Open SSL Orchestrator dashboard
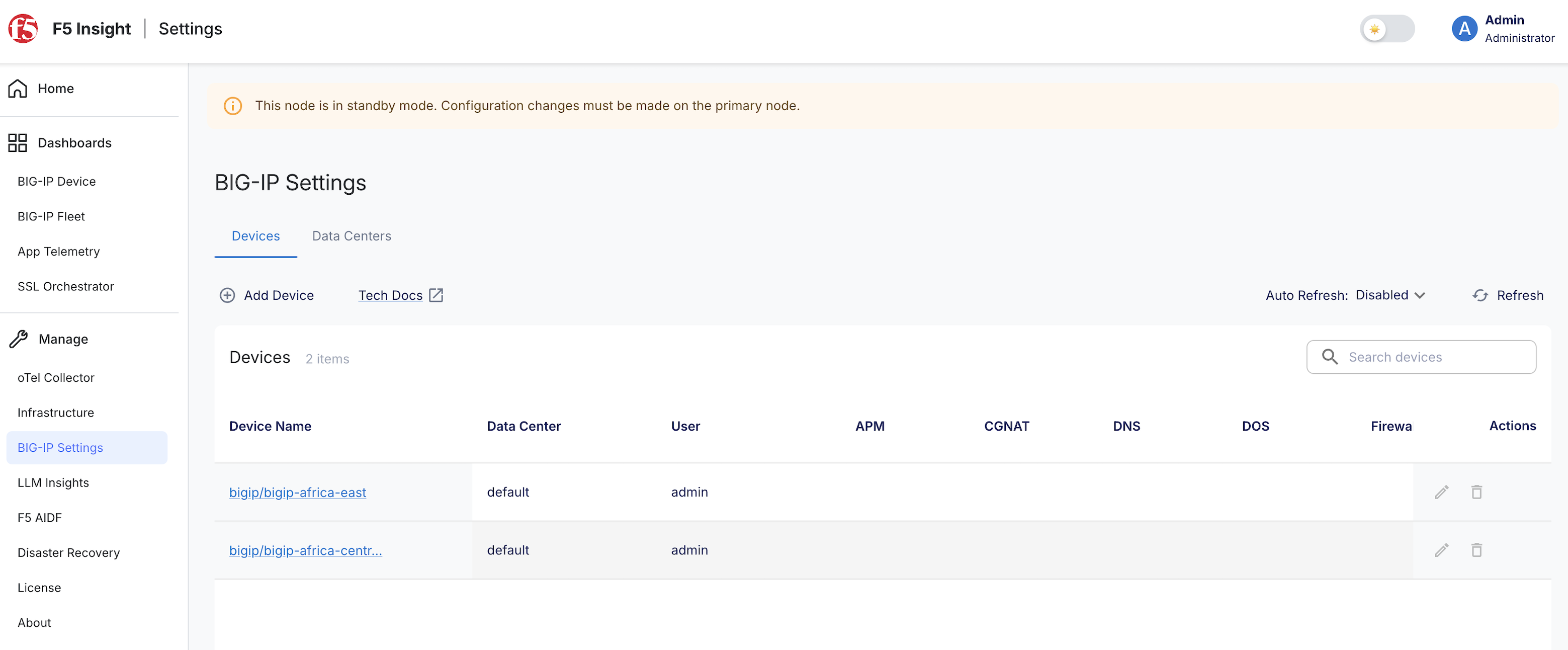 pos(66,286)
